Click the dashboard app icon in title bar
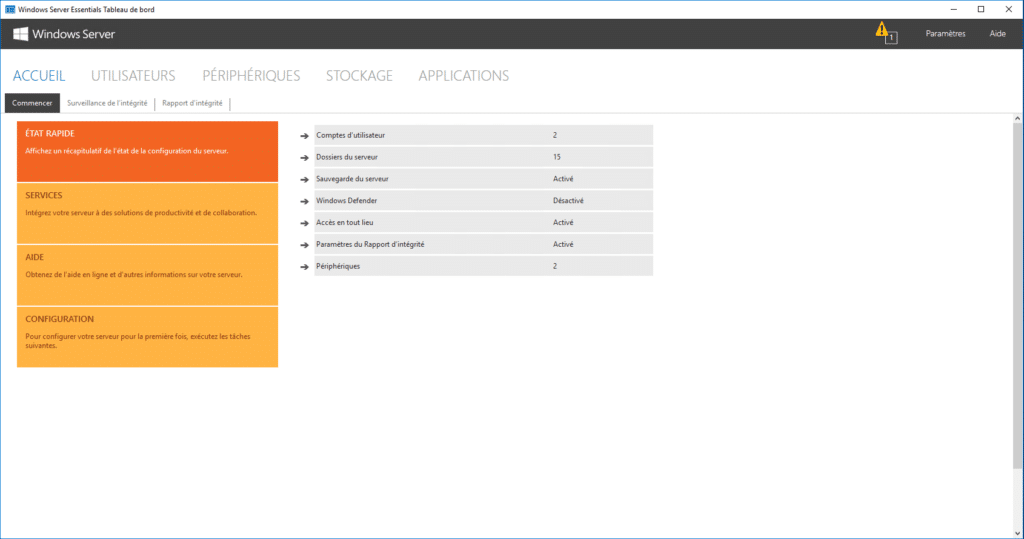 (10, 9)
